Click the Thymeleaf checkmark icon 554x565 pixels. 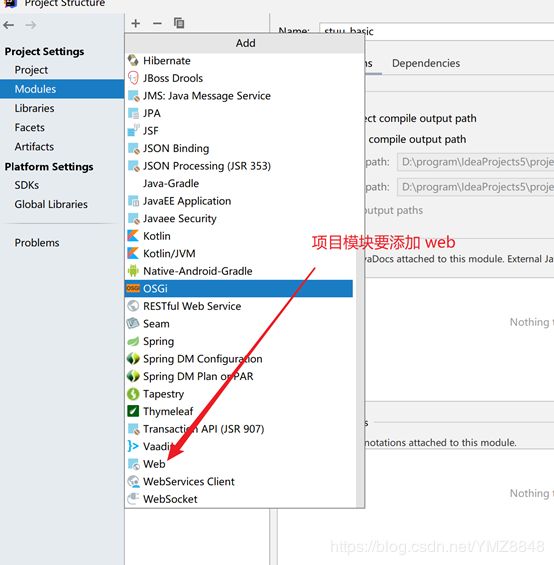(133, 411)
